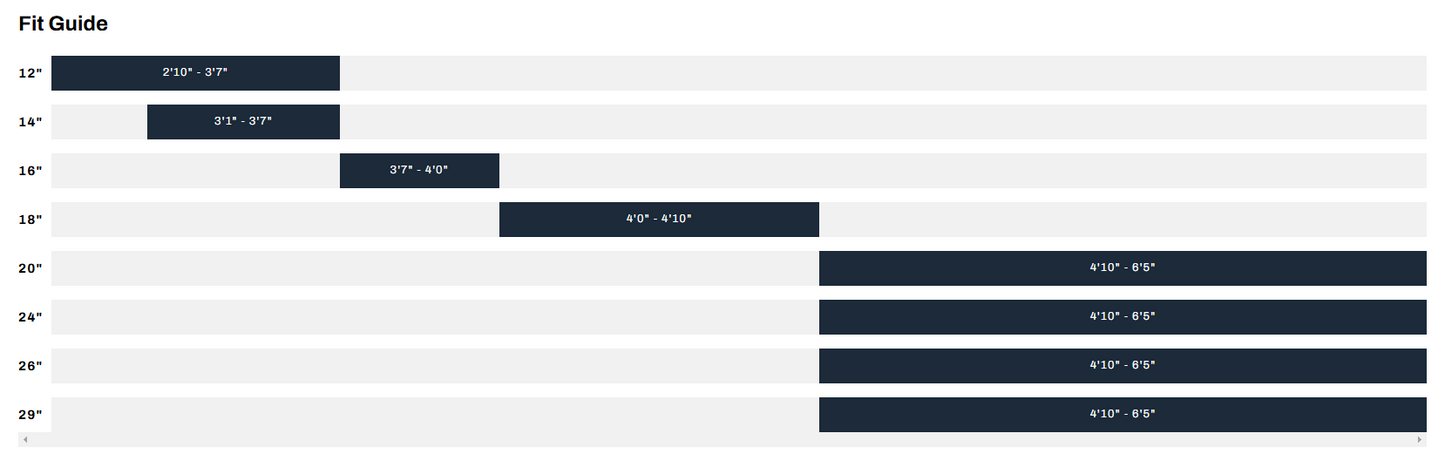Click the 3'7" - 4'0" range bar
This screenshot has height=474, width=1445.
[419, 171]
